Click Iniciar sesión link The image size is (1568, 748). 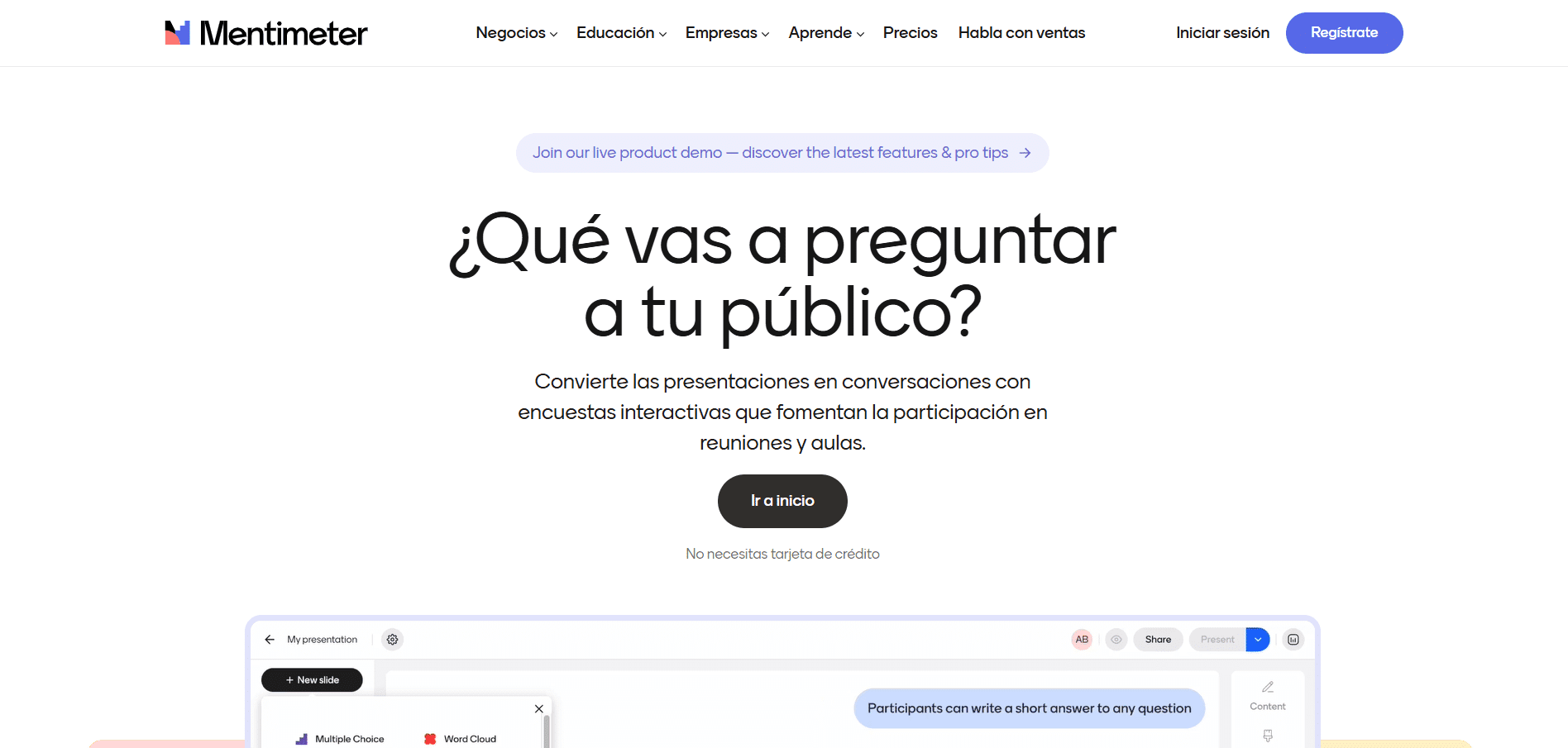[1222, 33]
